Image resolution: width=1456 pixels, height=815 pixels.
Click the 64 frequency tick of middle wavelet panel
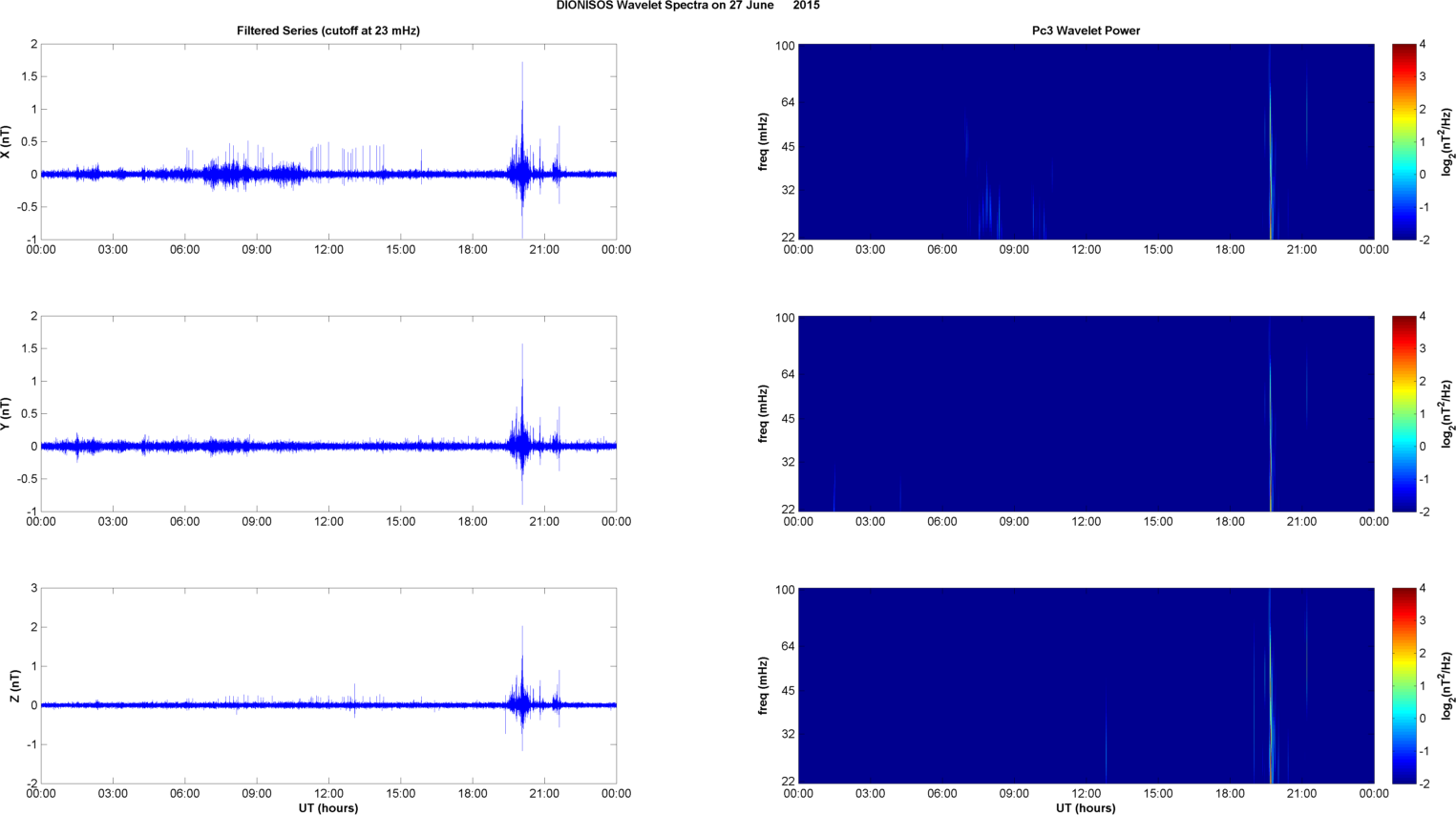tap(788, 375)
